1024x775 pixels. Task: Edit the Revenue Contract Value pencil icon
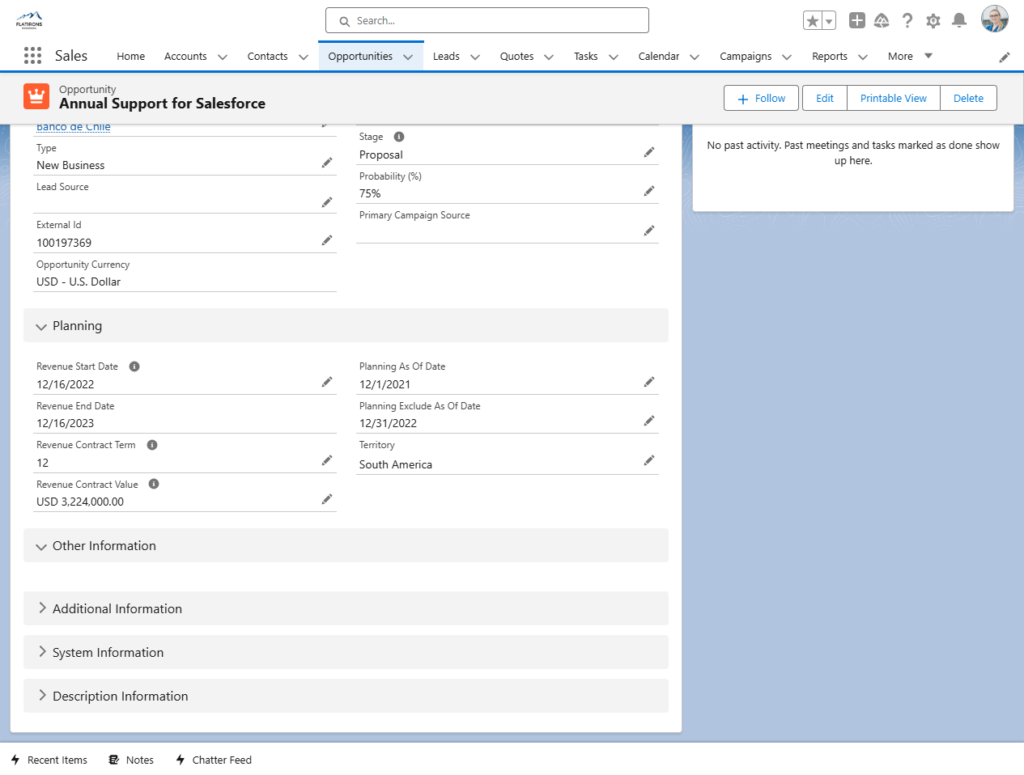point(327,499)
